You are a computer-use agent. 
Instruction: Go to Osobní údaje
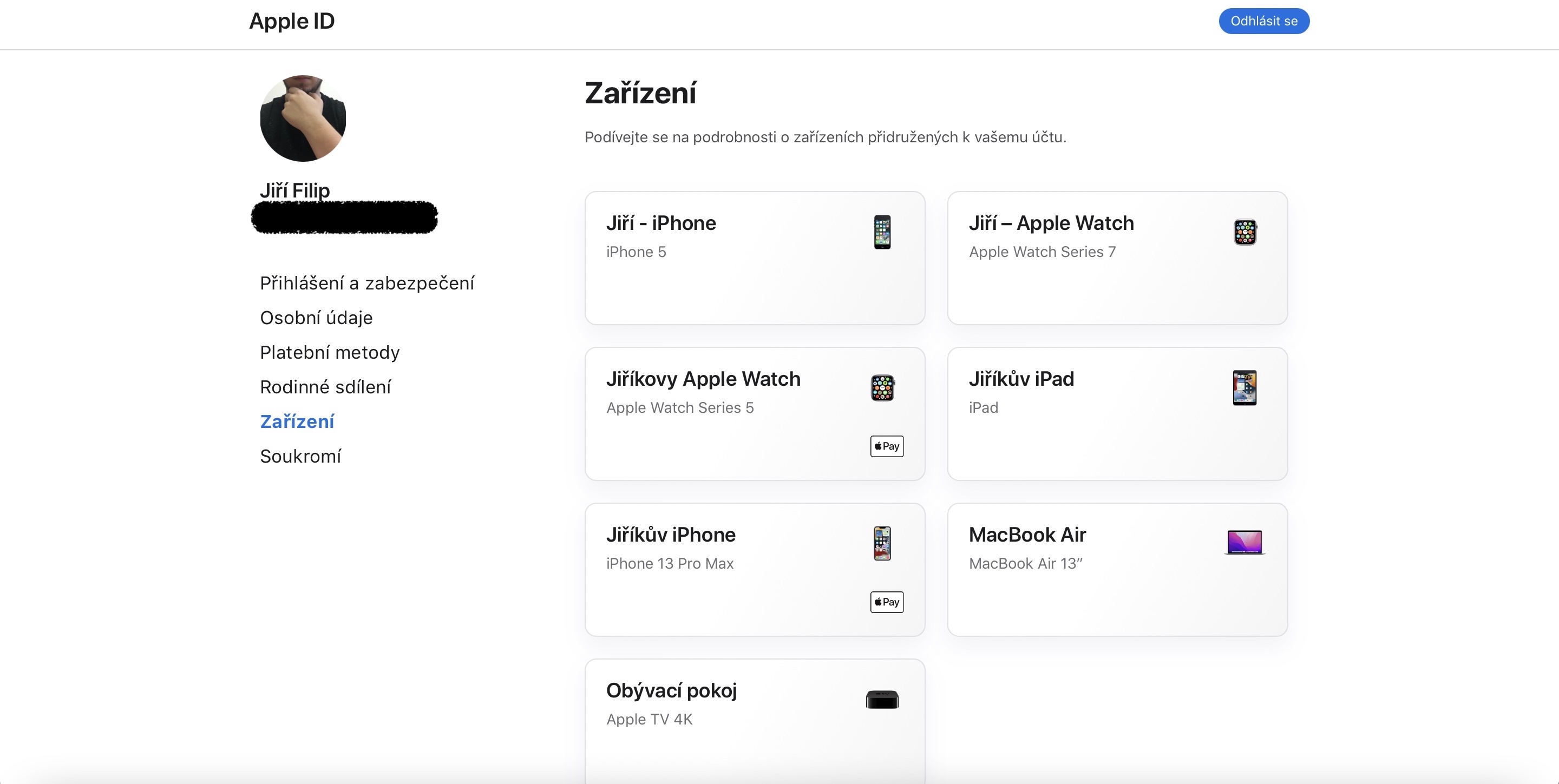316,318
